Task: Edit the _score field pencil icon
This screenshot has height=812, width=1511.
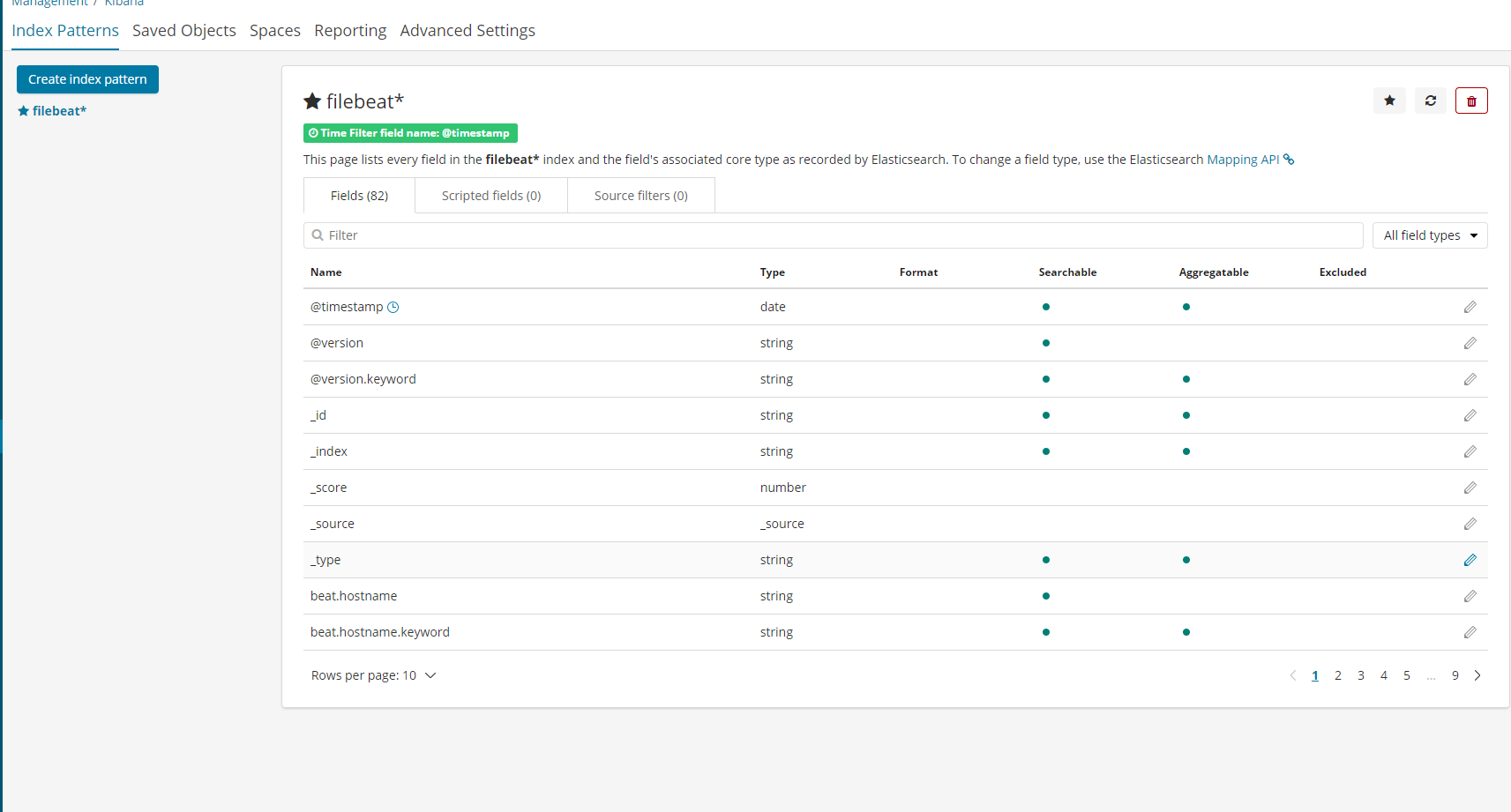Action: click(1470, 488)
